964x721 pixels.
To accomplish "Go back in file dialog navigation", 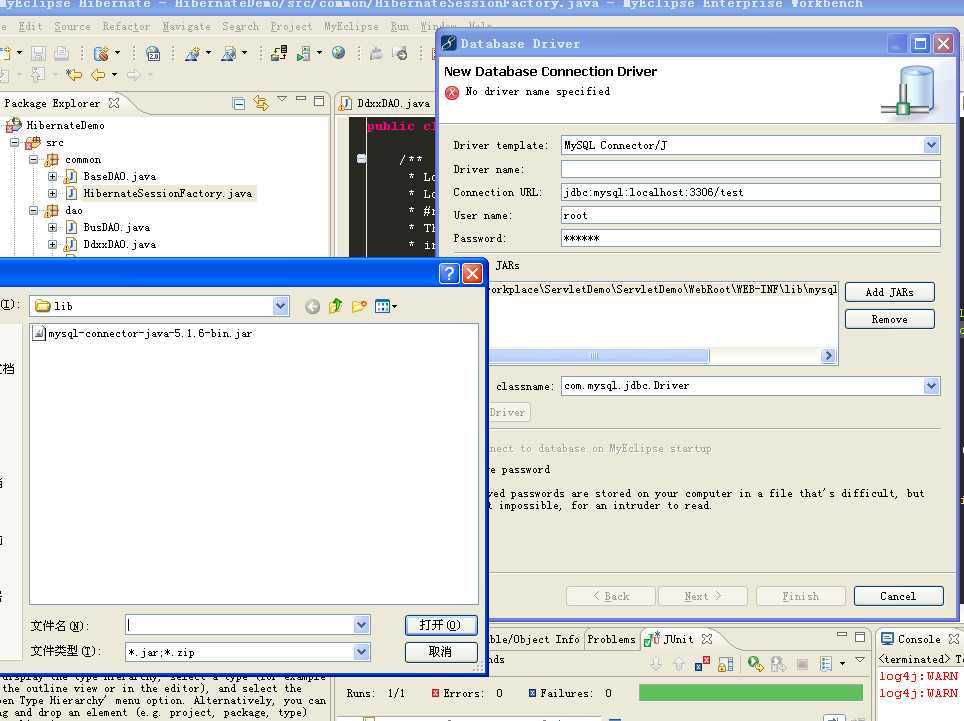I will pyautogui.click(x=312, y=306).
